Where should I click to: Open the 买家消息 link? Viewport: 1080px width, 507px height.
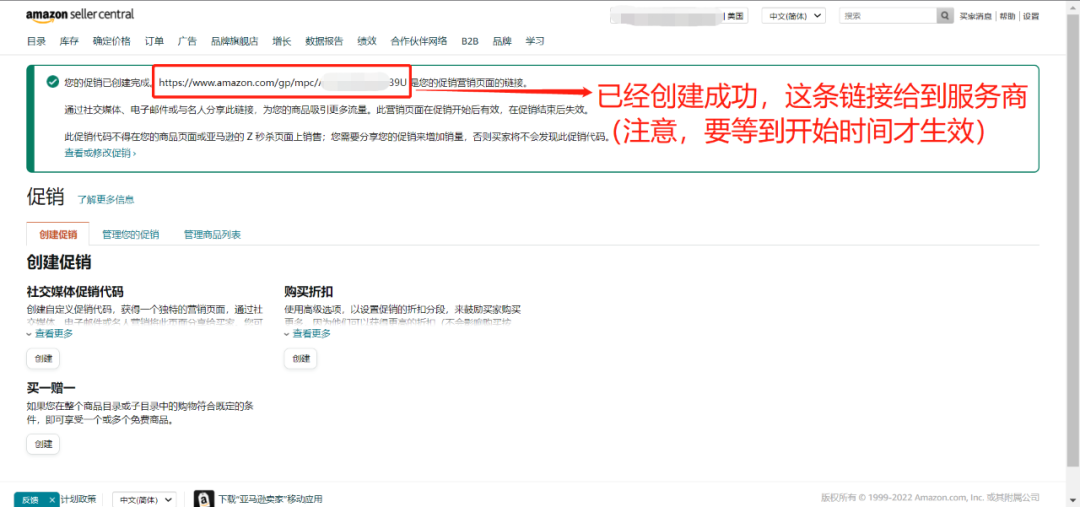(x=975, y=16)
